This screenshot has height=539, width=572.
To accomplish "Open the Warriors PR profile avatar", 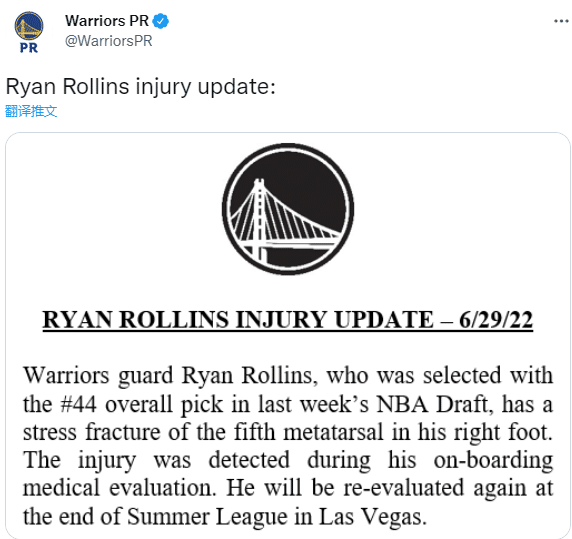I will [x=29, y=32].
